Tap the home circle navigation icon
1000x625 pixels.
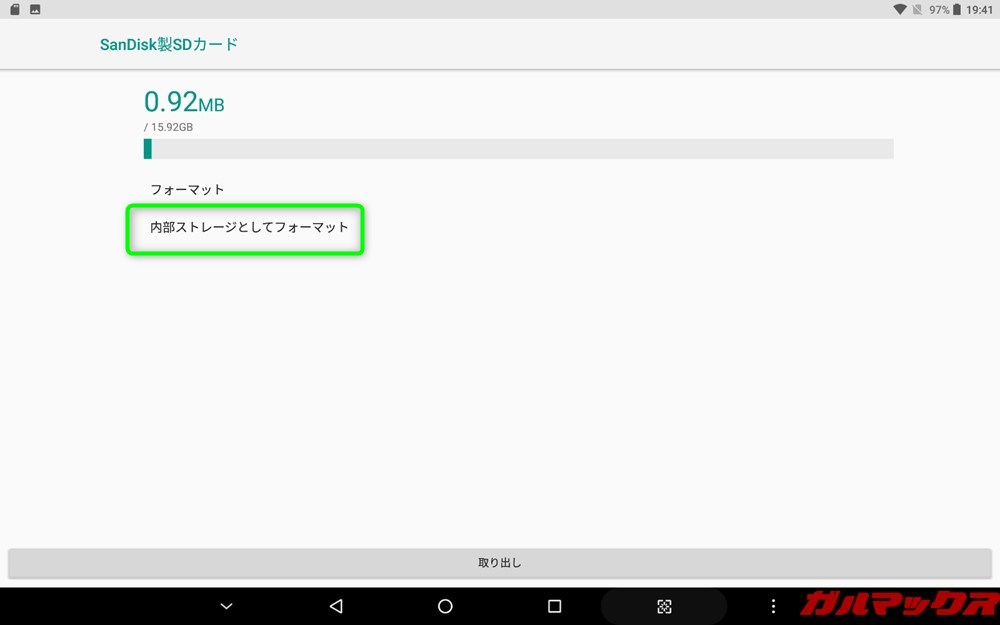445,606
